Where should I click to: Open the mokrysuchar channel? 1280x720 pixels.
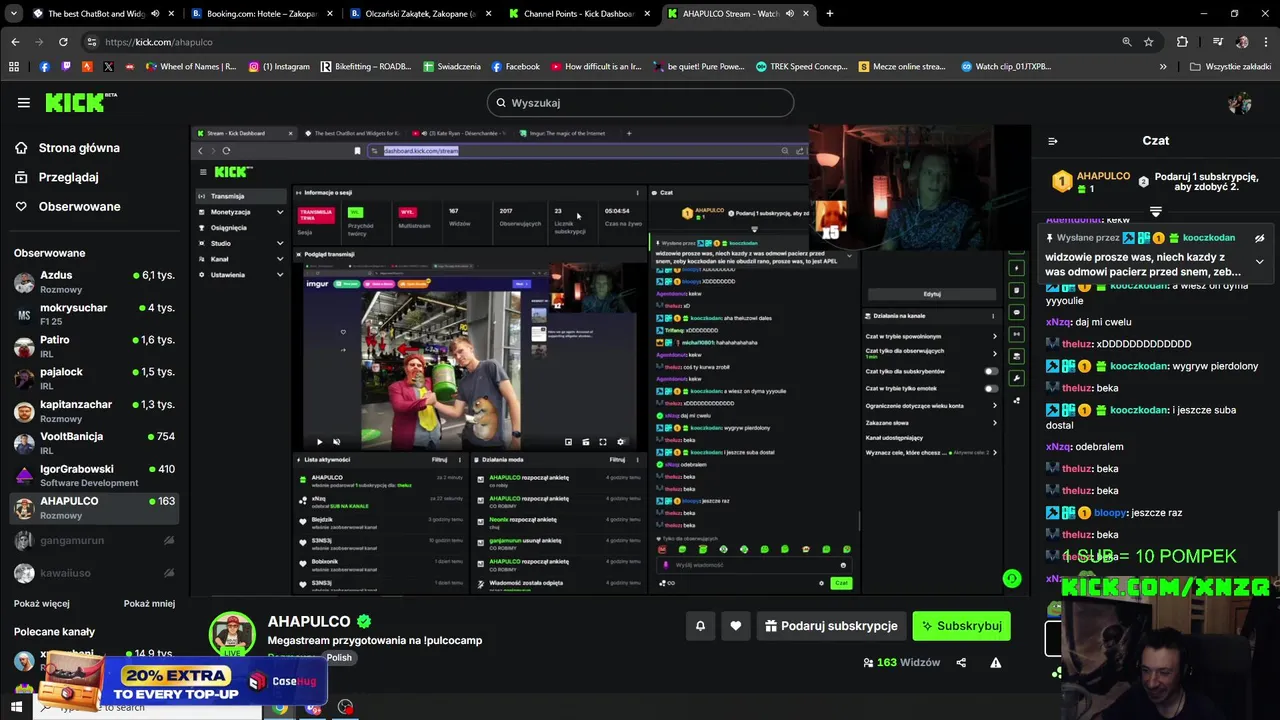[x=95, y=315]
